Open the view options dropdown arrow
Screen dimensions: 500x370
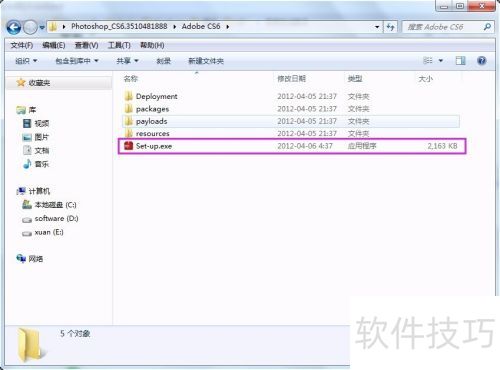point(441,61)
